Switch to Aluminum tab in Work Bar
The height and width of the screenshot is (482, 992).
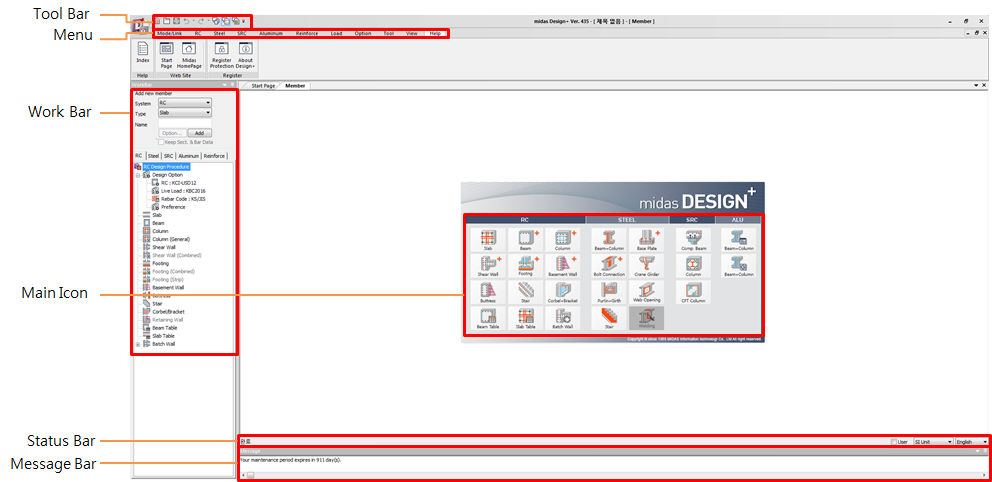[189, 156]
